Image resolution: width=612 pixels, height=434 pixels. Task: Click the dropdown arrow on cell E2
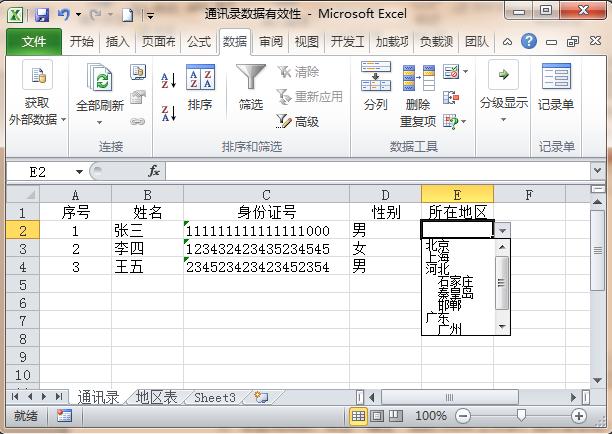point(502,229)
